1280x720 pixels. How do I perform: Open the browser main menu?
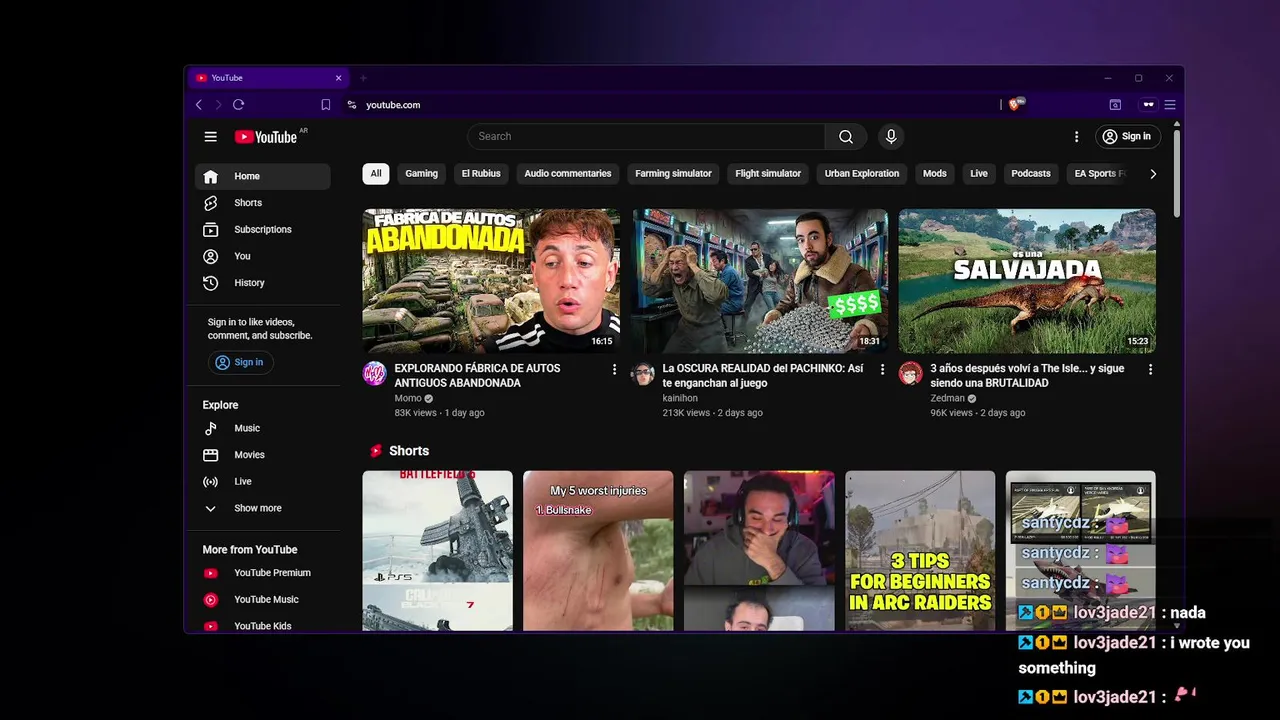tap(1170, 105)
